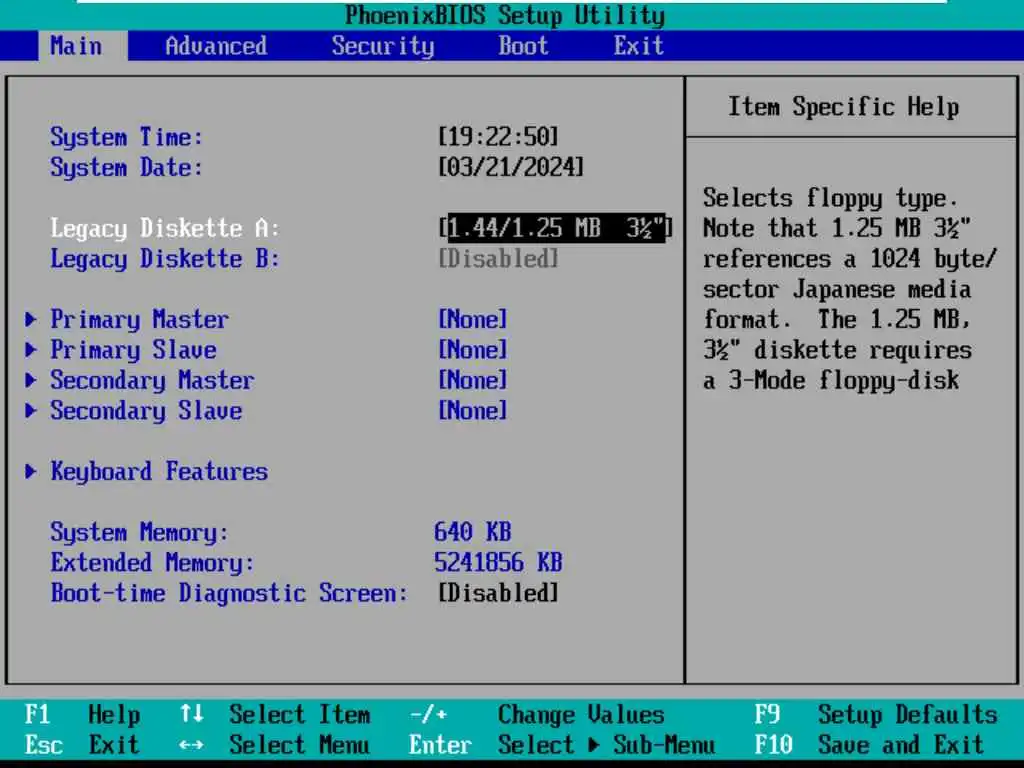Click the Item Specific Help heading
The image size is (1024, 768).
(844, 106)
